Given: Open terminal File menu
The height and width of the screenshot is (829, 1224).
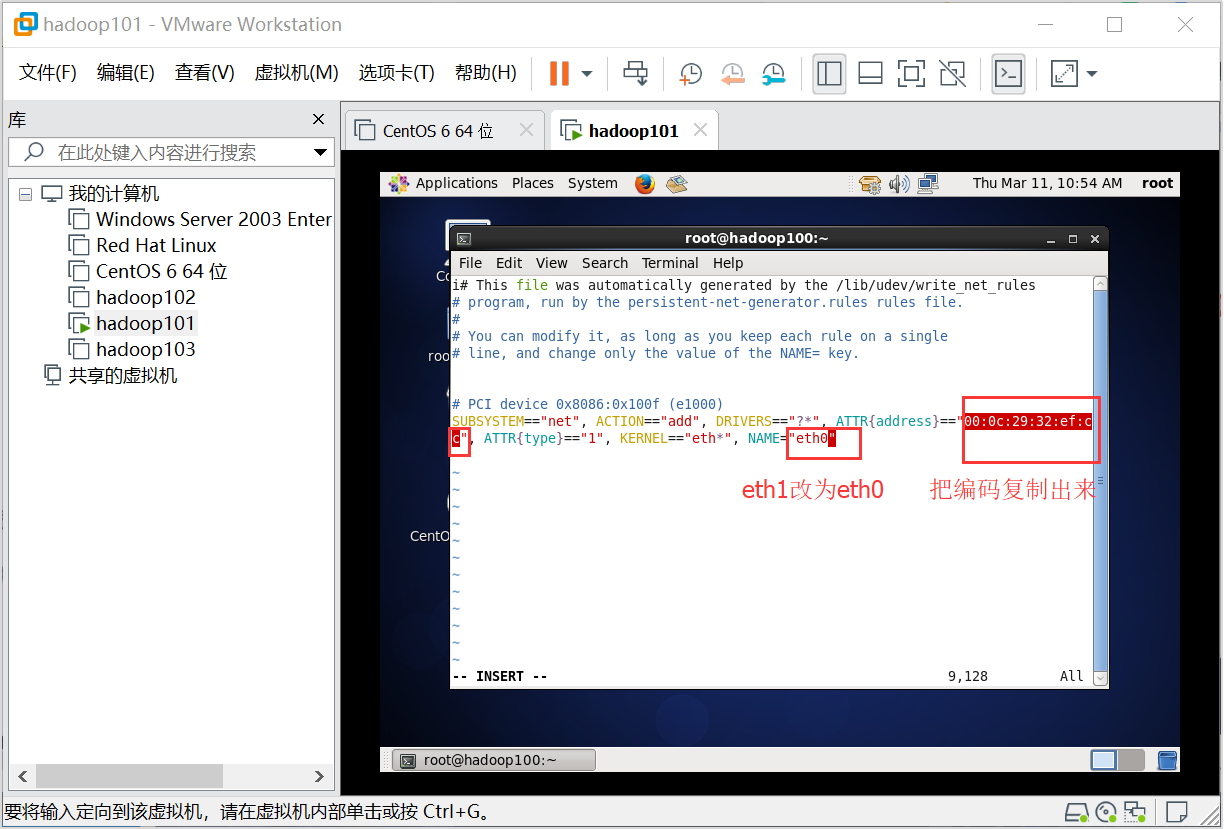Looking at the screenshot, I should (470, 263).
